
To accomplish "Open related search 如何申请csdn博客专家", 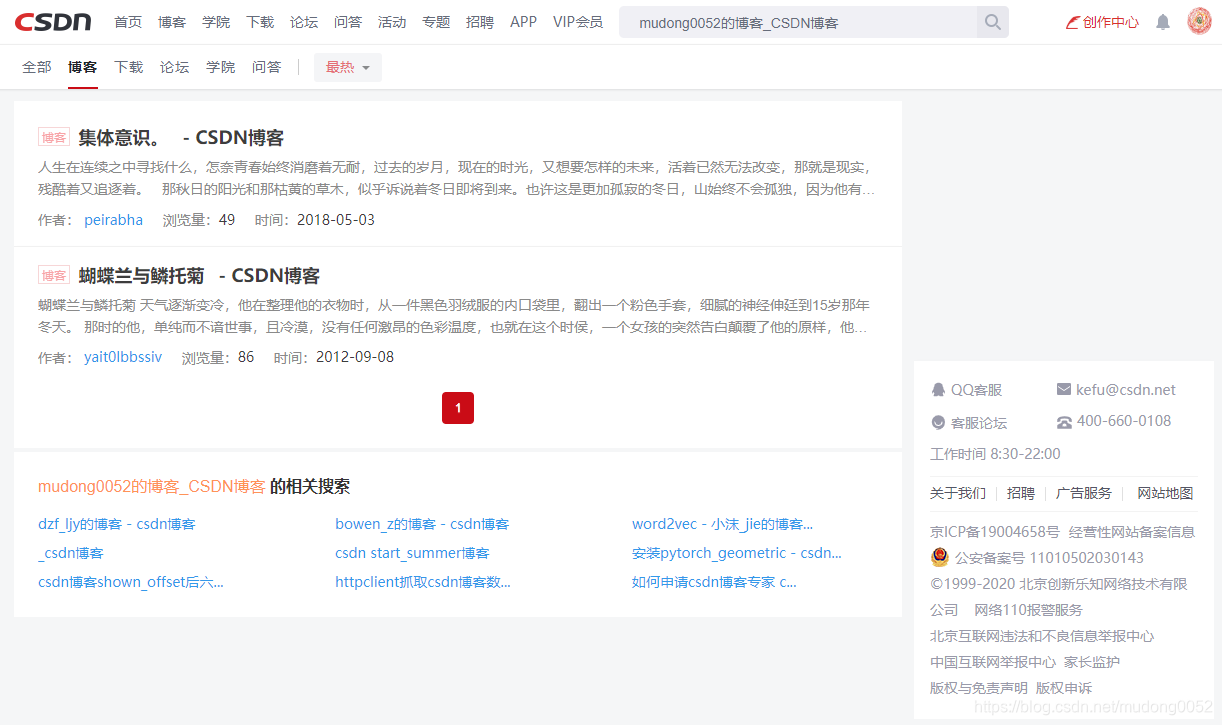I will click(715, 582).
